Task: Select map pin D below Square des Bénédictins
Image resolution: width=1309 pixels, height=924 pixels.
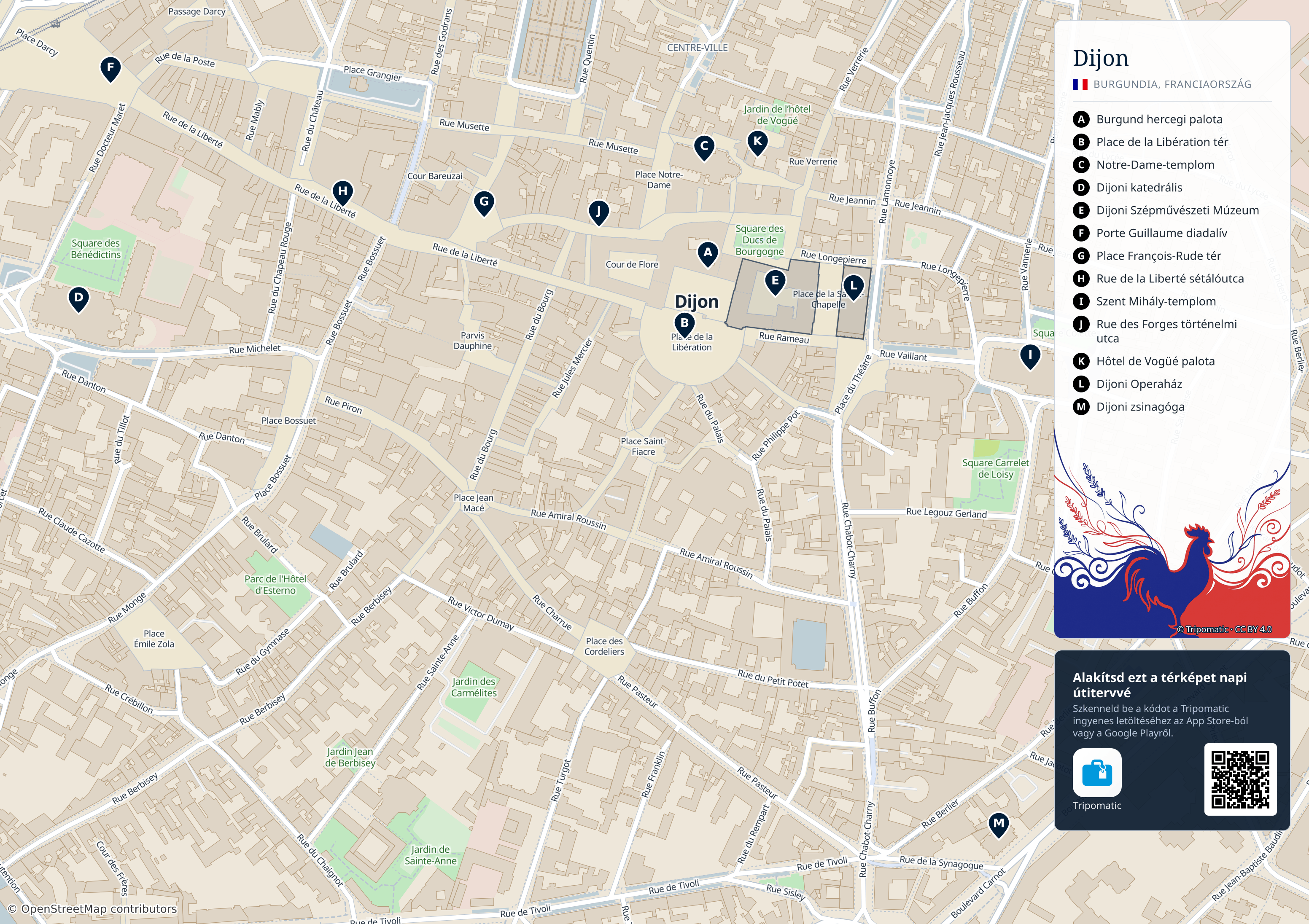Action: [79, 299]
